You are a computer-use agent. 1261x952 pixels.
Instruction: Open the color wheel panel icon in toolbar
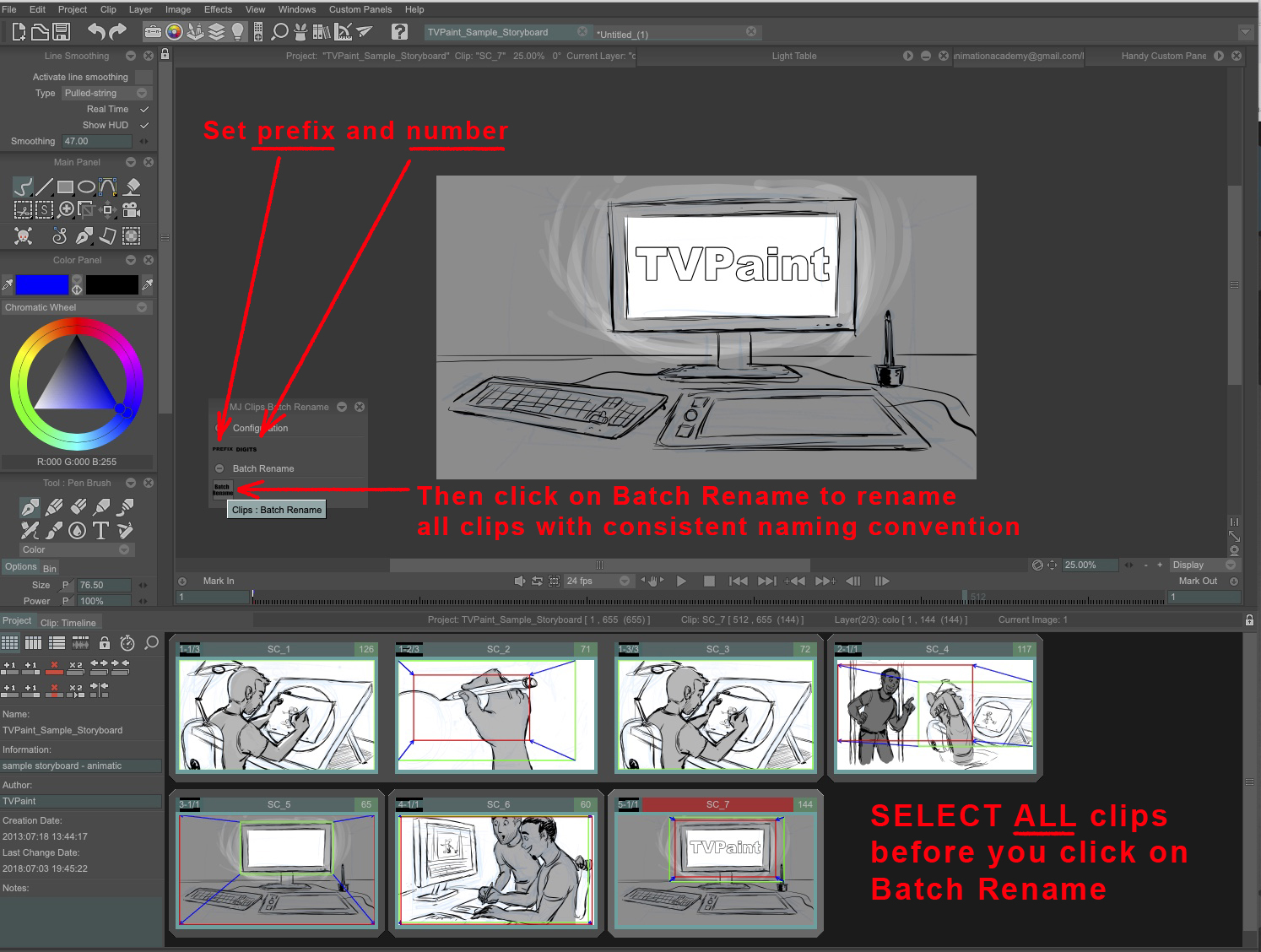pos(174,32)
